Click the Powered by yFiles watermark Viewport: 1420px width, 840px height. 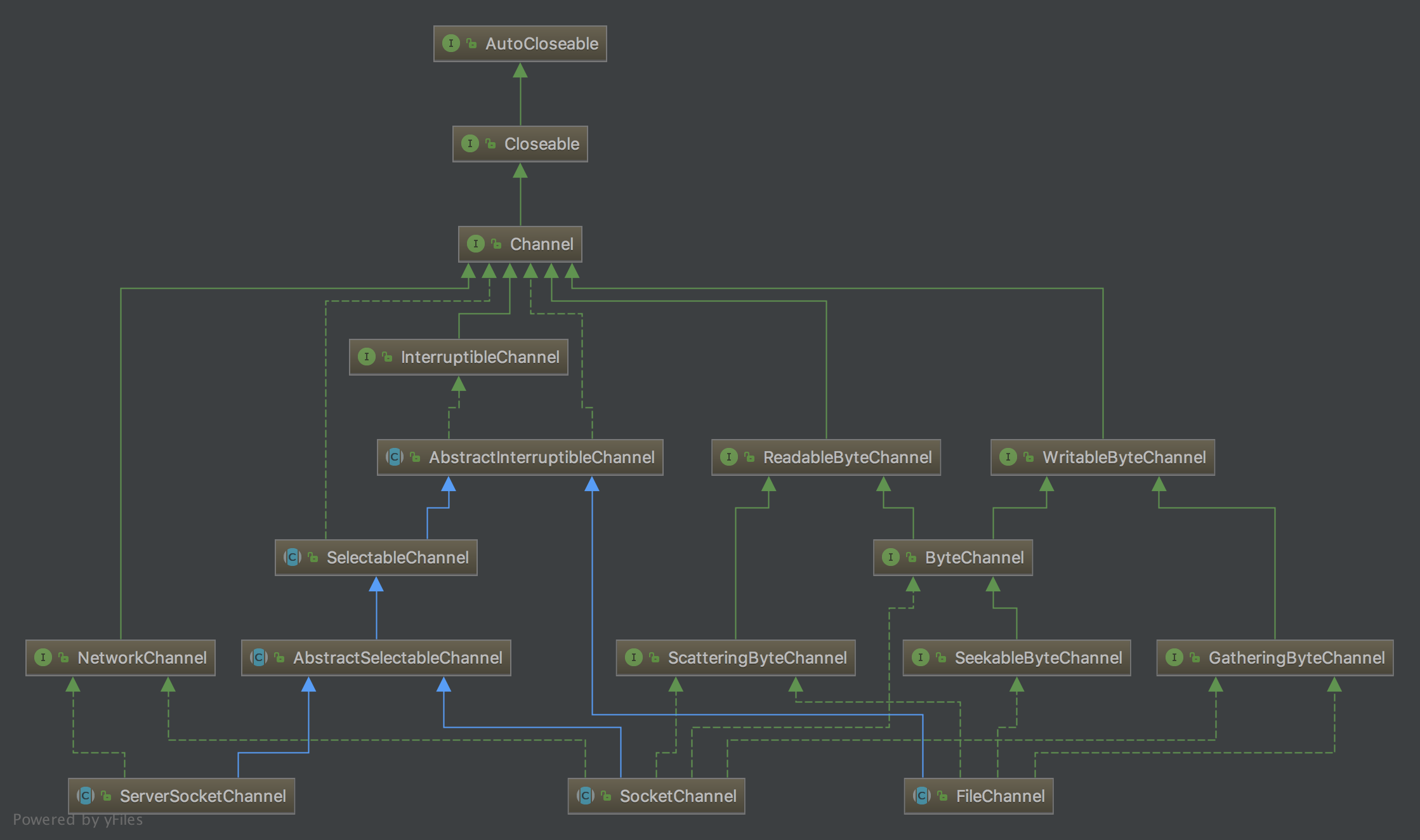pos(77,820)
